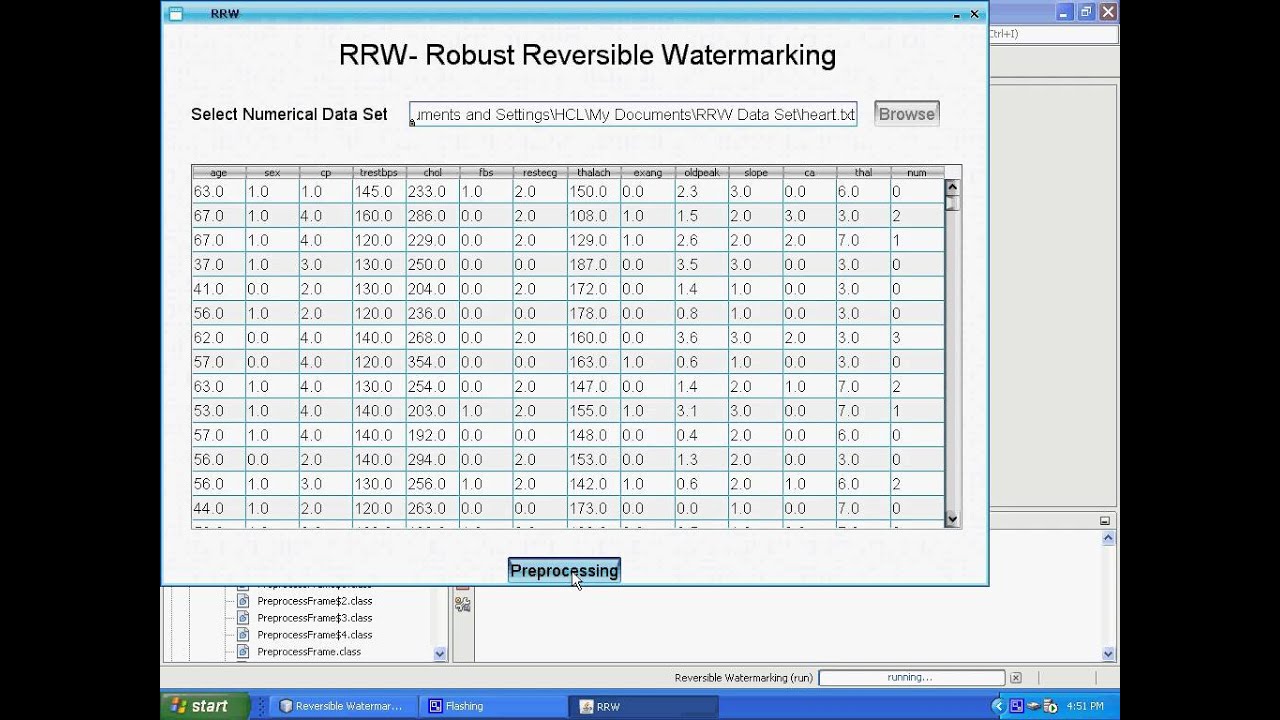1280x720 pixels.
Task: Click the PreprocessFrame.class file icon
Action: [243, 652]
